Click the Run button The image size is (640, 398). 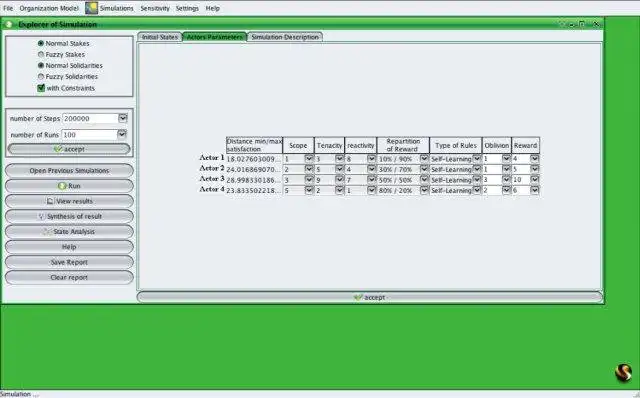(69, 186)
